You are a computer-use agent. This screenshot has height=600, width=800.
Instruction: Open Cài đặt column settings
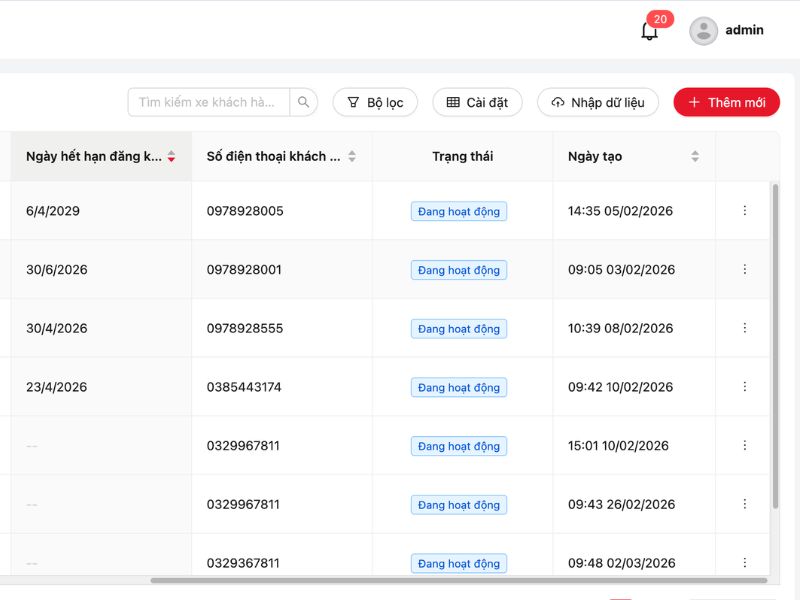pyautogui.click(x=477, y=102)
